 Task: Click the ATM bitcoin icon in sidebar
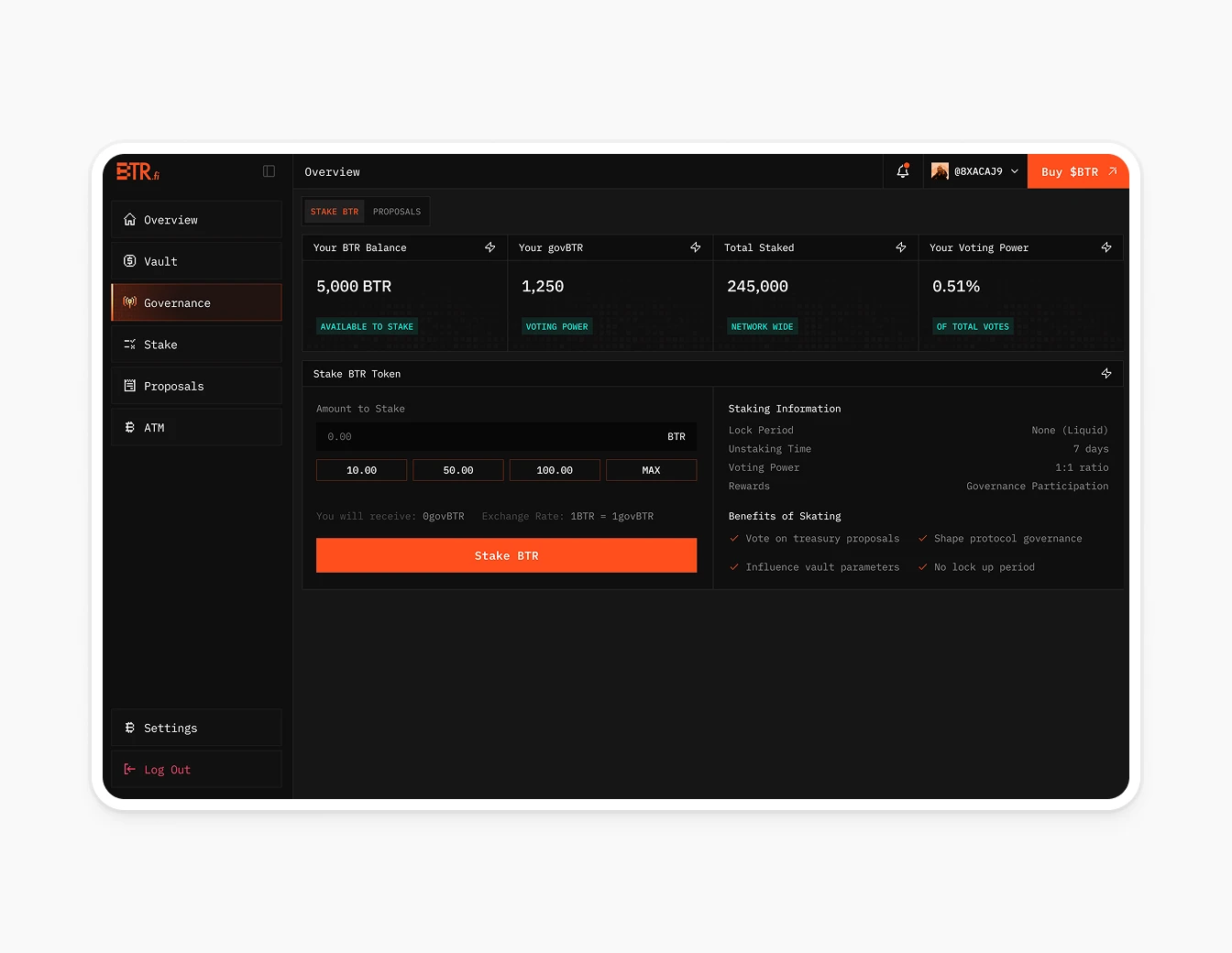[129, 427]
